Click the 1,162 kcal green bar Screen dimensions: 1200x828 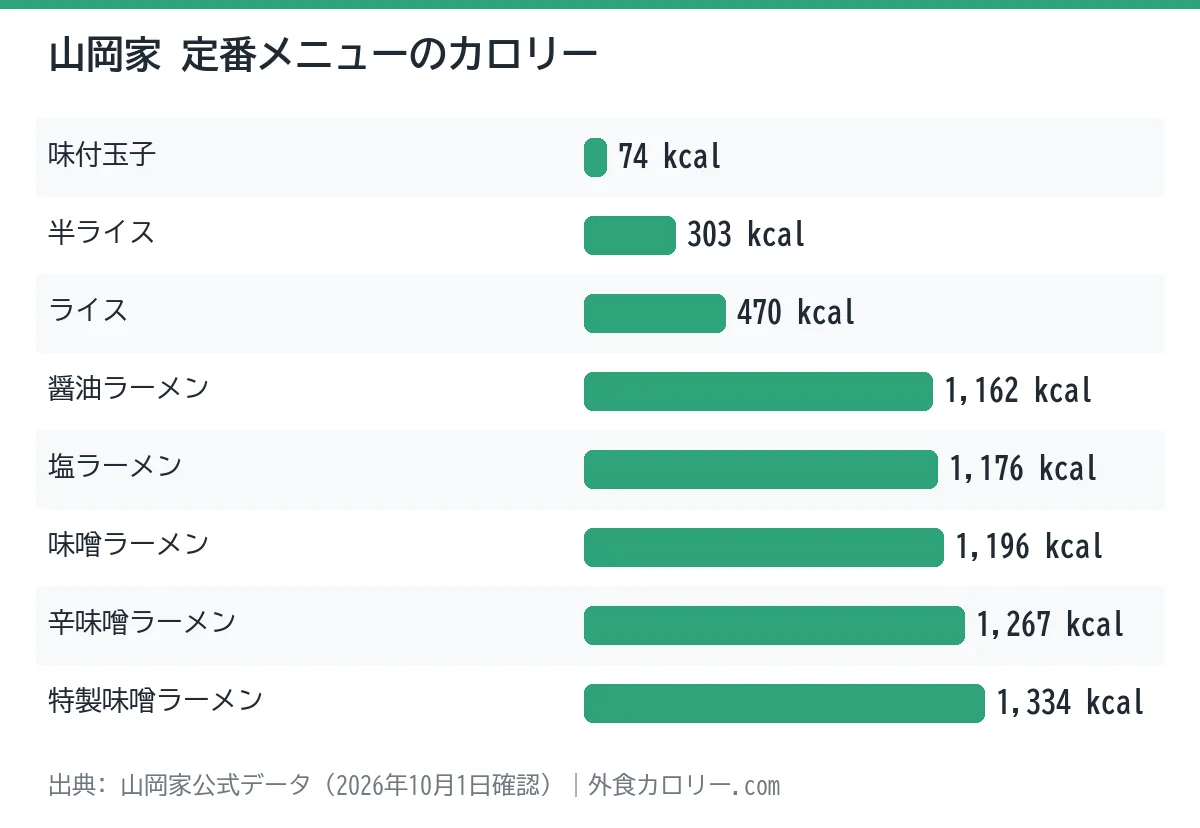(758, 392)
